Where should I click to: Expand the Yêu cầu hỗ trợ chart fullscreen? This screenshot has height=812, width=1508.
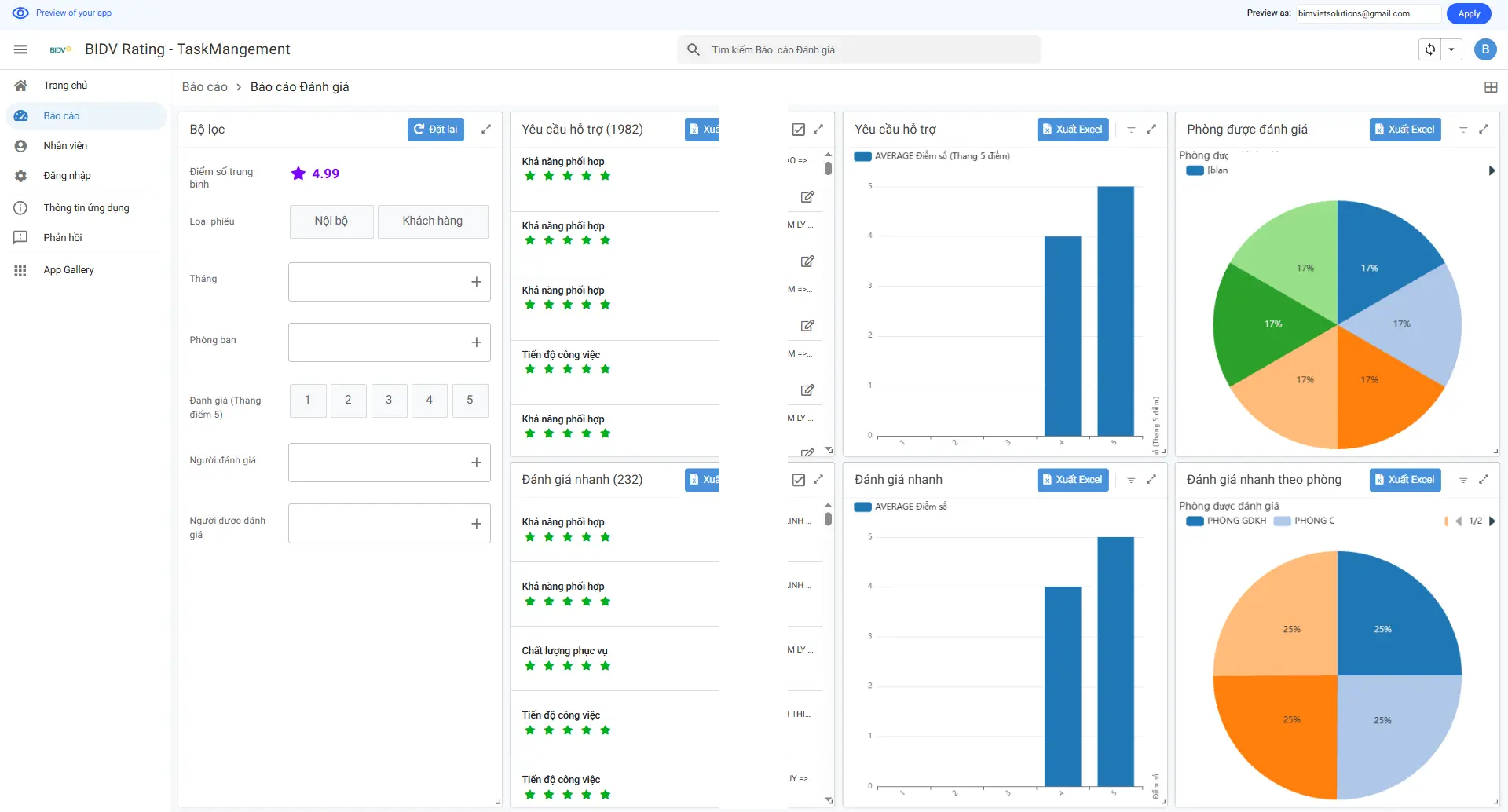click(x=1151, y=129)
